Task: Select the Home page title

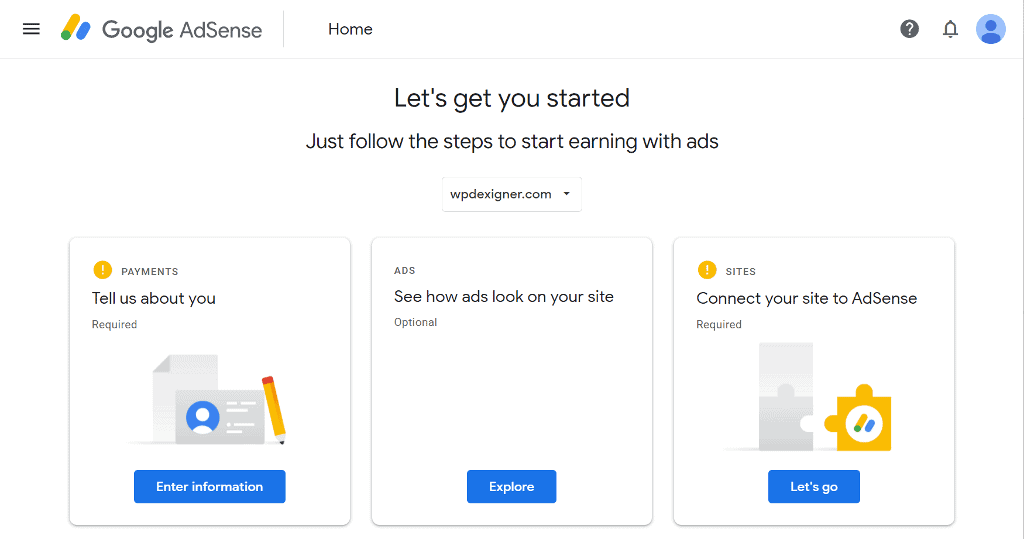Action: click(x=350, y=29)
